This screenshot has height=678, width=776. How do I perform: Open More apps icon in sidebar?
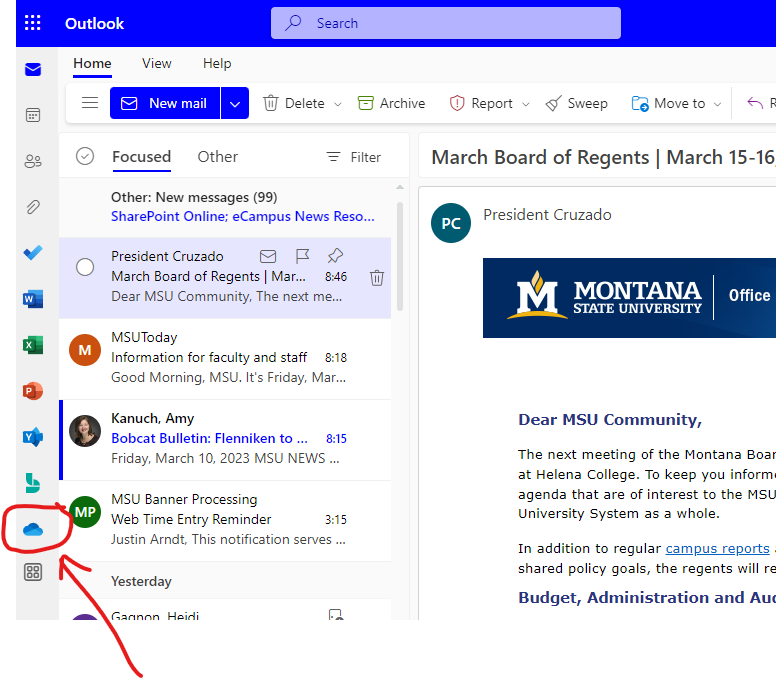coord(33,573)
